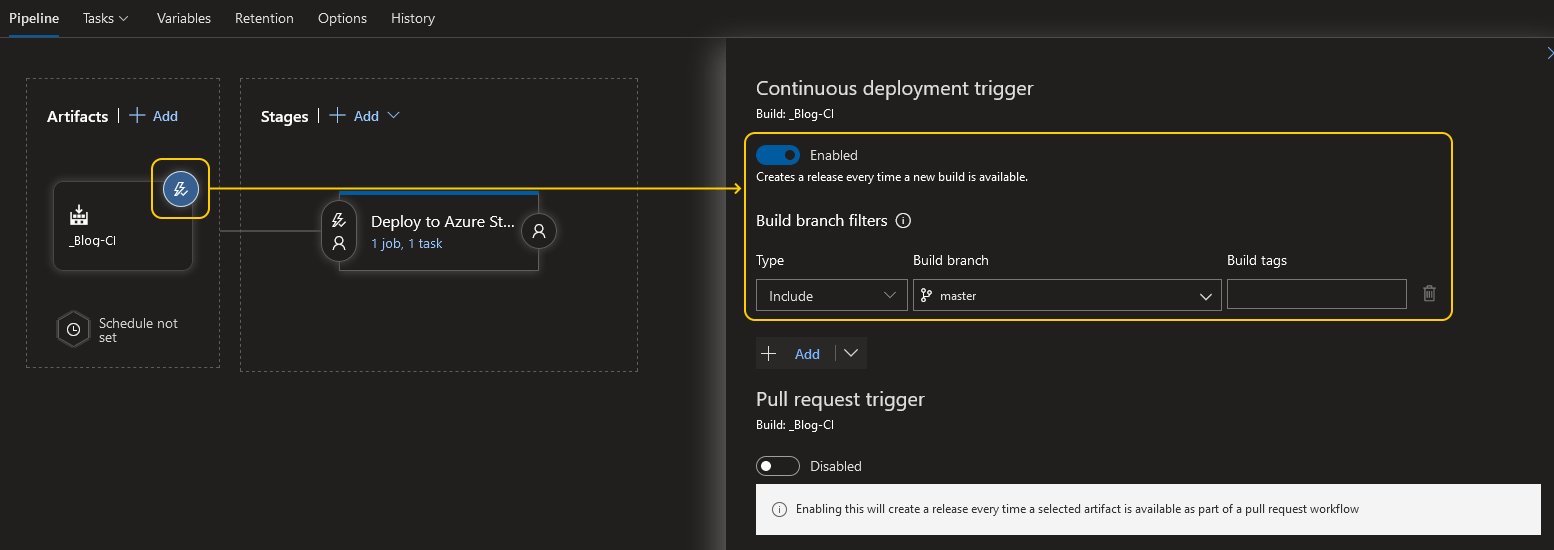This screenshot has height=550, width=1554.
Task: Click Add link next to Stages
Action: coord(366,116)
